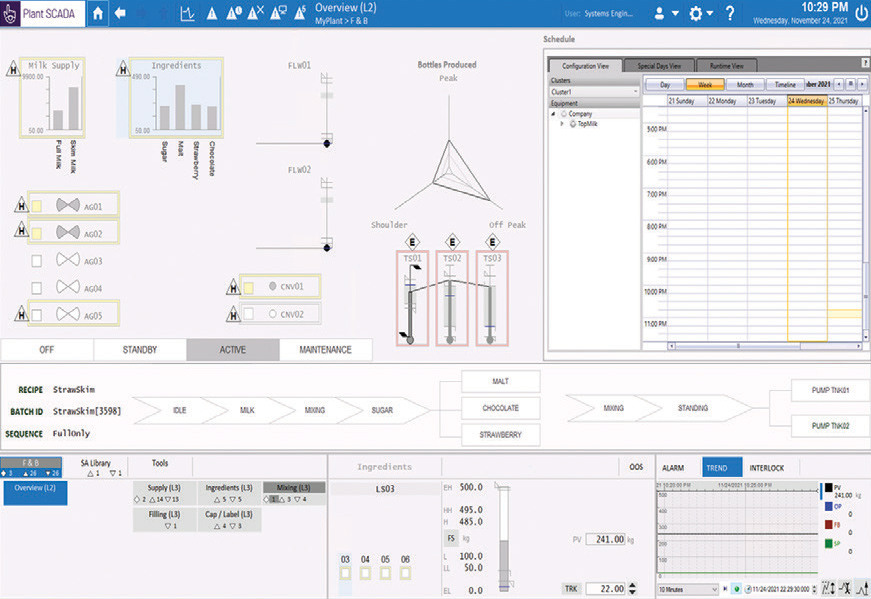Screen dimensions: 871x599
Task: Click the TS01 tank level indicator
Action: [412, 298]
